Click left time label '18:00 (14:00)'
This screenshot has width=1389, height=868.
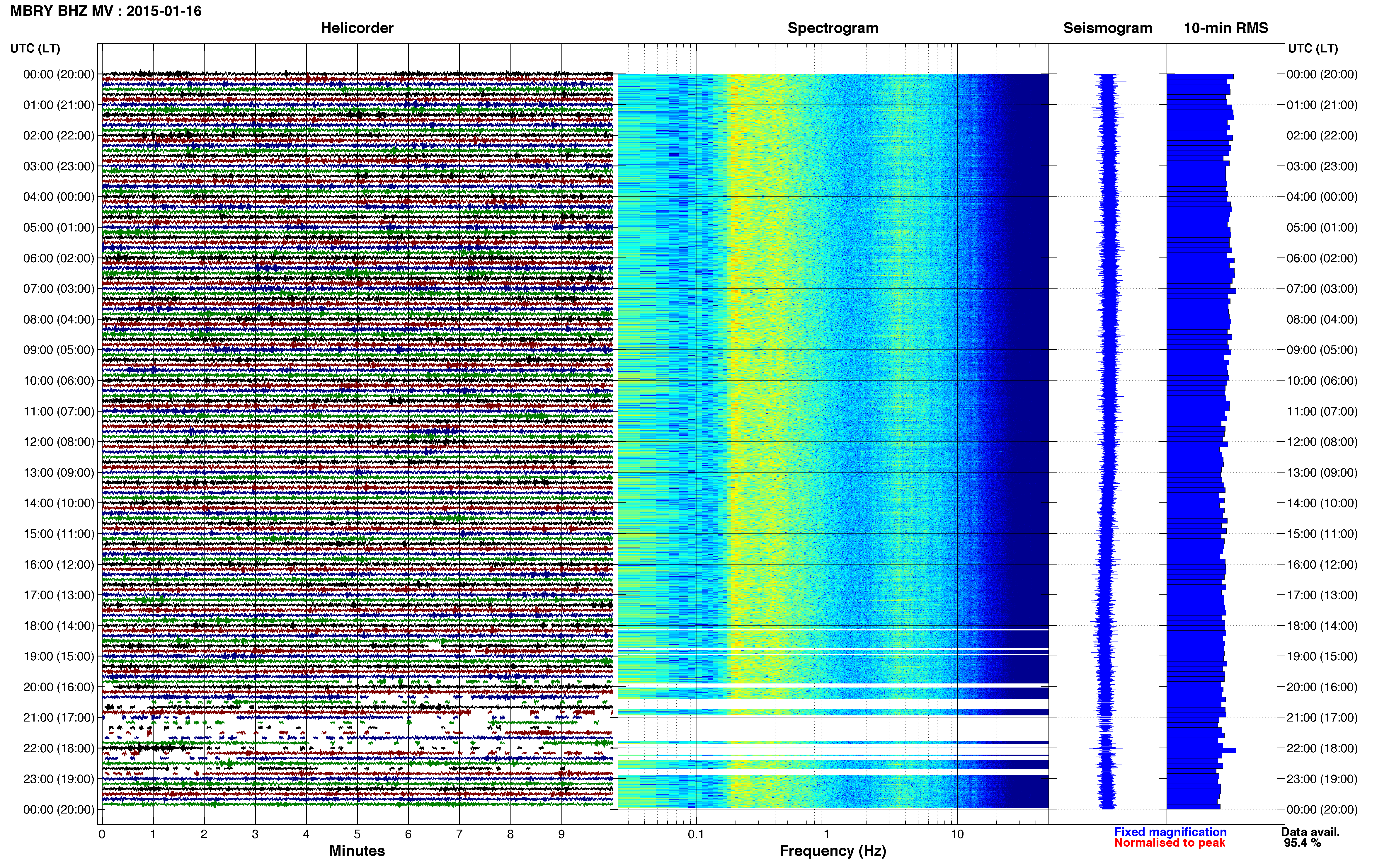pyautogui.click(x=59, y=626)
